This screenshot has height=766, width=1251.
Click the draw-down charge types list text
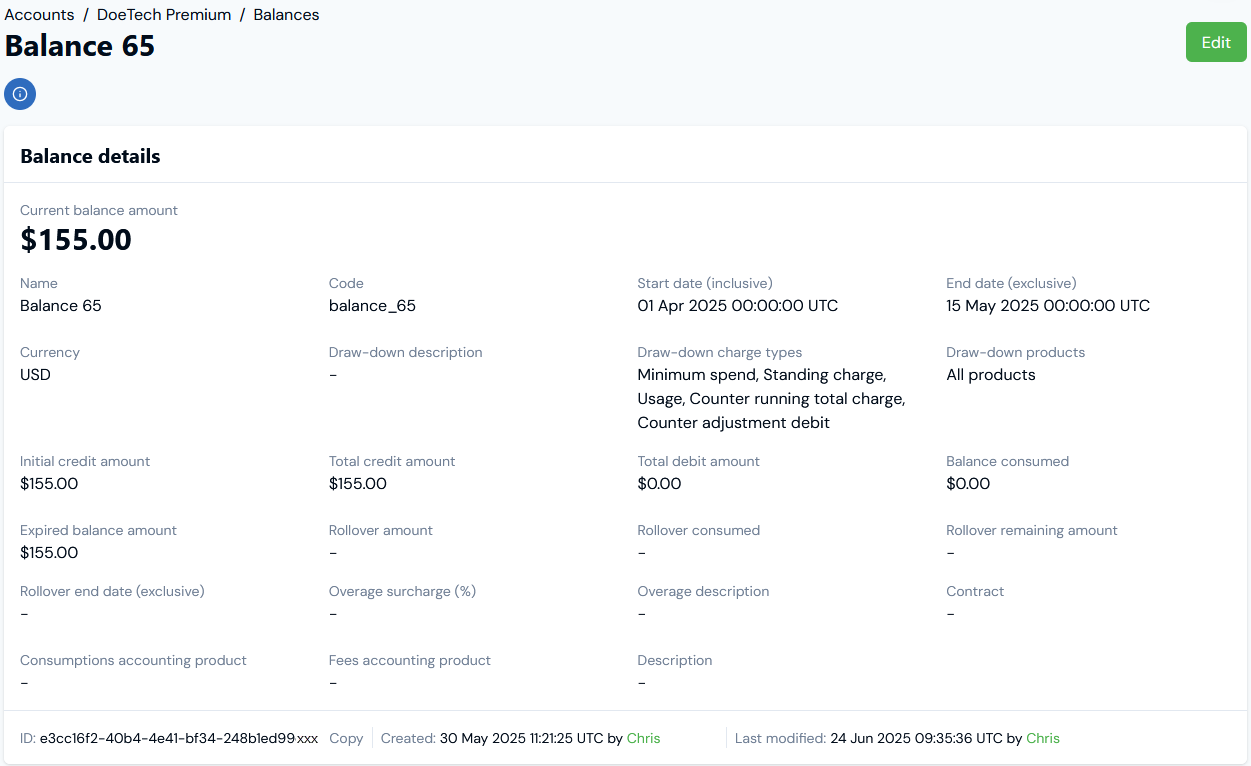pos(770,399)
